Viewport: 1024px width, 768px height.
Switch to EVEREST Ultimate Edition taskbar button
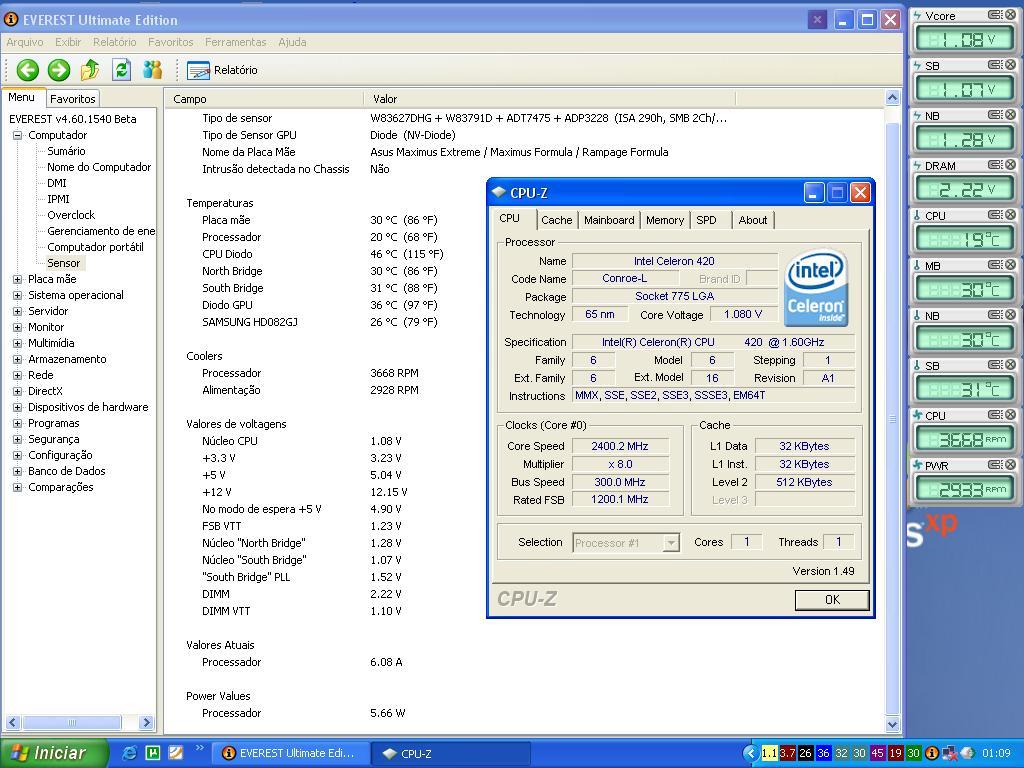click(x=291, y=754)
